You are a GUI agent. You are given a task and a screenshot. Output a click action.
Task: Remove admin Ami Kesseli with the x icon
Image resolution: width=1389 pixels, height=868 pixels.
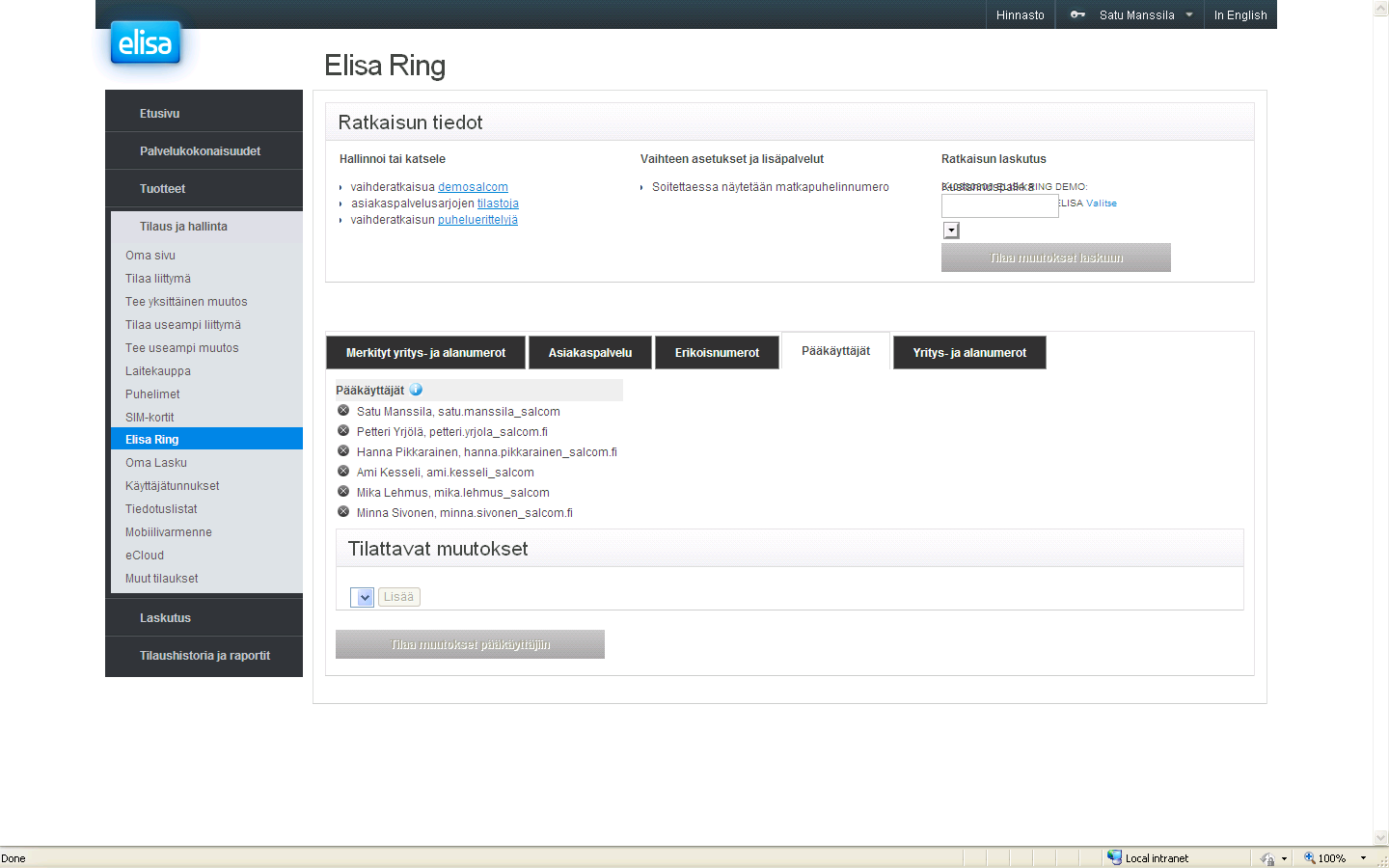343,472
